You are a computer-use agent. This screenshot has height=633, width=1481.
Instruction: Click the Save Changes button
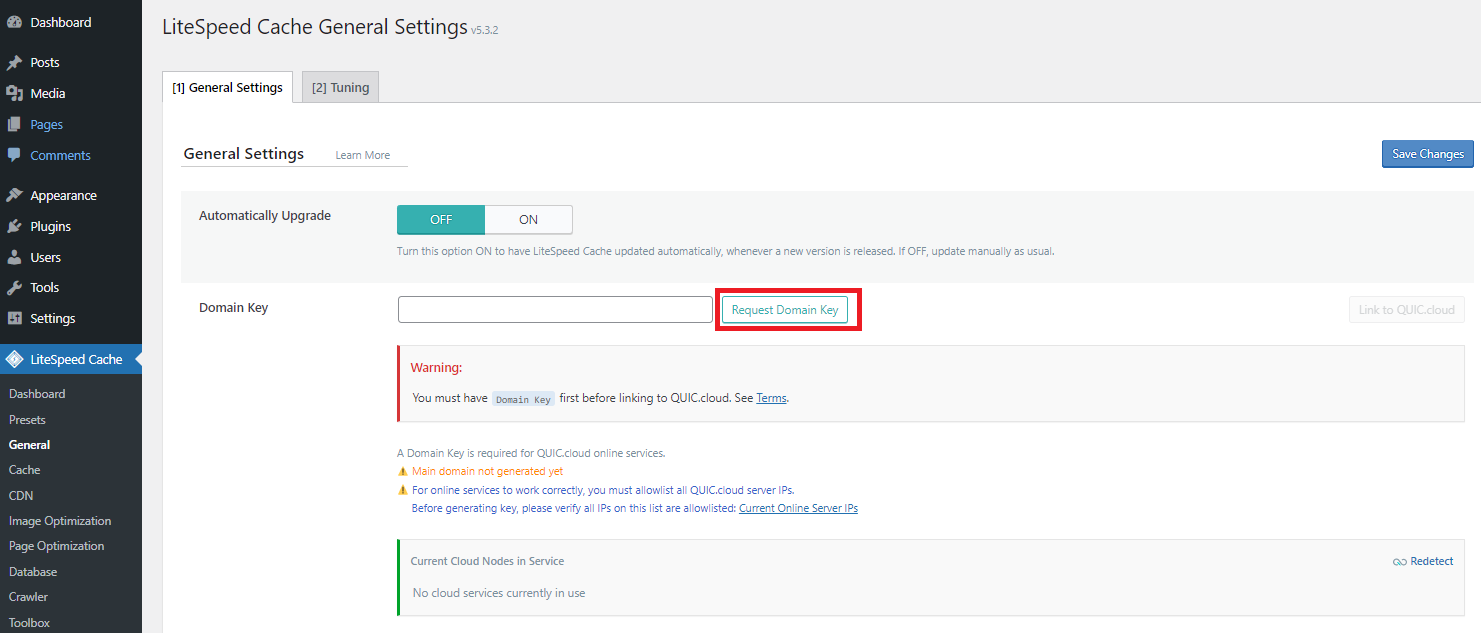[1428, 154]
